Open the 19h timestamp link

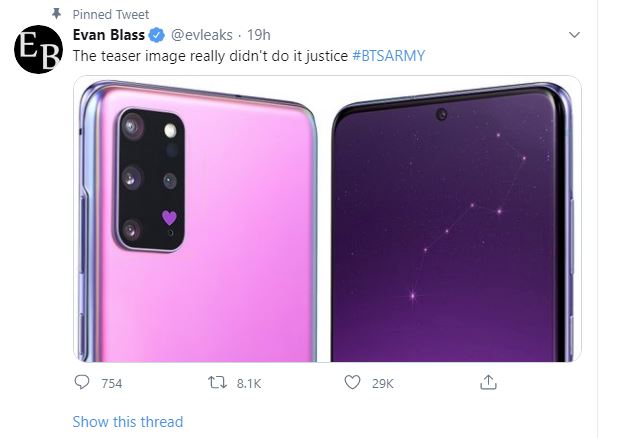(x=259, y=34)
